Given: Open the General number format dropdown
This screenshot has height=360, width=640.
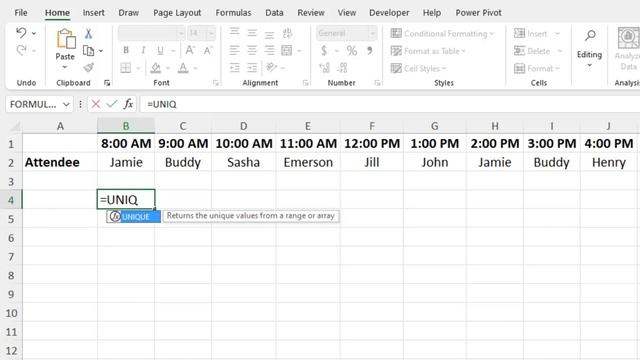Looking at the screenshot, I should click(372, 33).
